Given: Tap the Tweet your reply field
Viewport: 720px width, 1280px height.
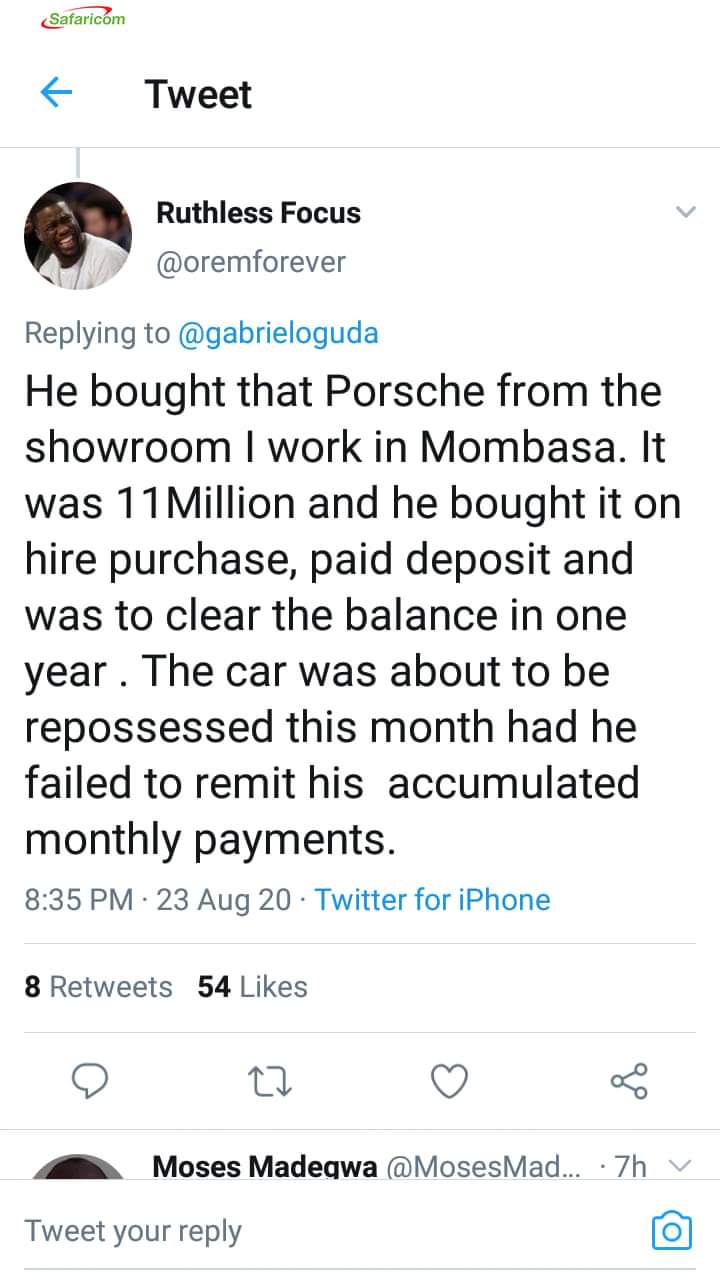Looking at the screenshot, I should point(300,1230).
